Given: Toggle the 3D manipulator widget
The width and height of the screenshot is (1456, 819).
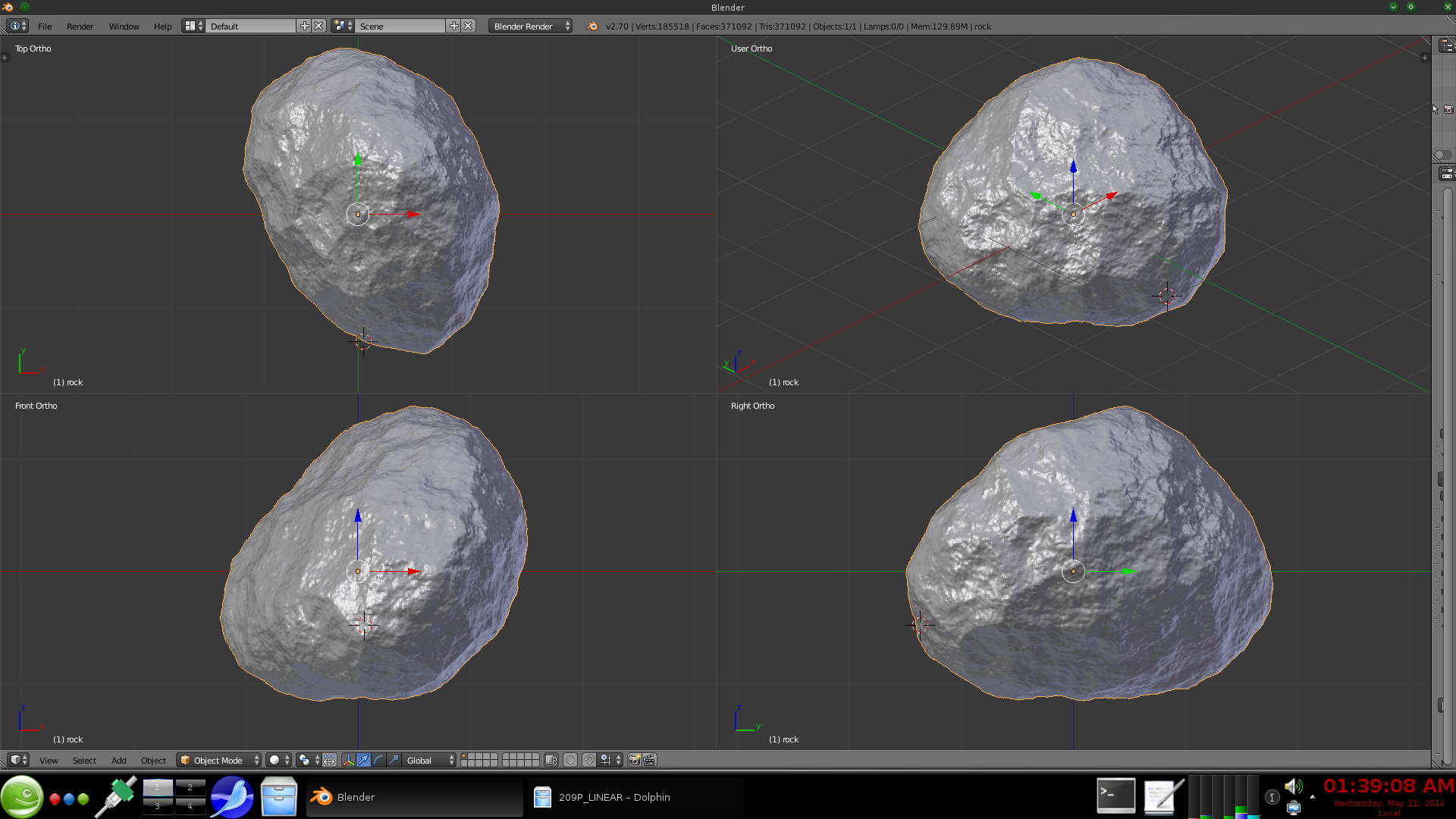Looking at the screenshot, I should coord(348,760).
